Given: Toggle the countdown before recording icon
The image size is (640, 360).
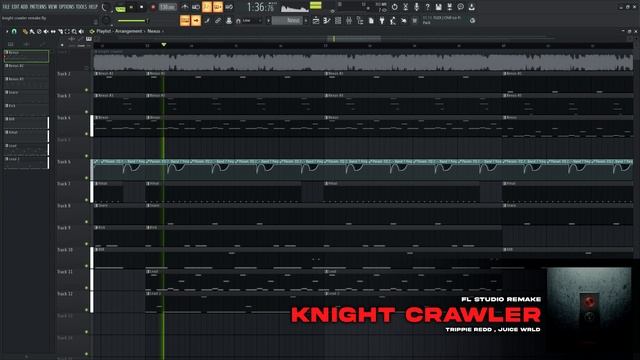Looking at the screenshot, I should [x=196, y=7].
